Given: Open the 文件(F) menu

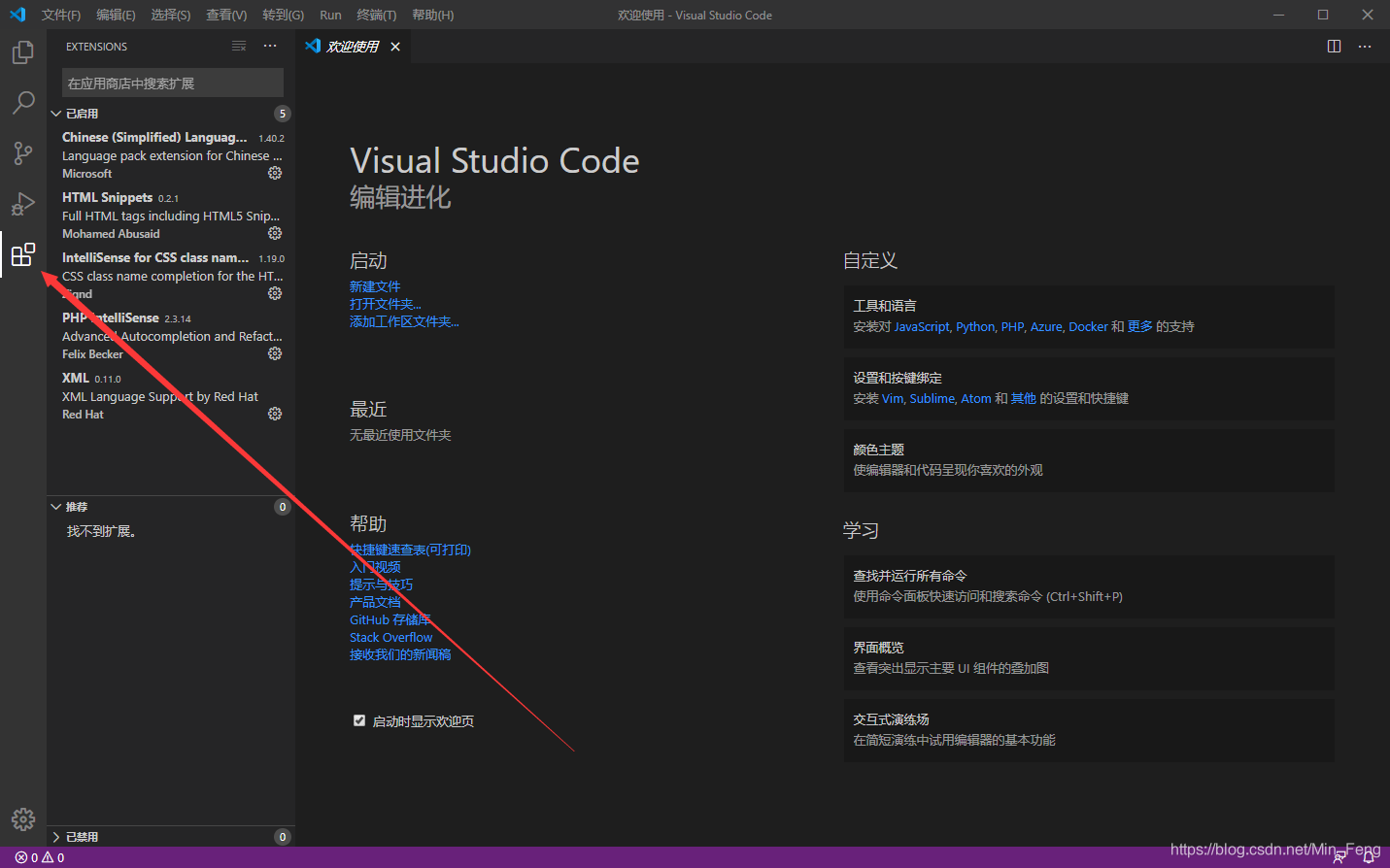Looking at the screenshot, I should point(61,15).
